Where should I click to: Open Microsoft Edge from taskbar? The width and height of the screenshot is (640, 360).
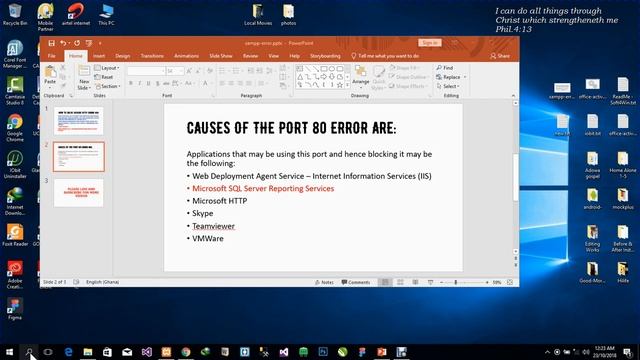pyautogui.click(x=68, y=352)
